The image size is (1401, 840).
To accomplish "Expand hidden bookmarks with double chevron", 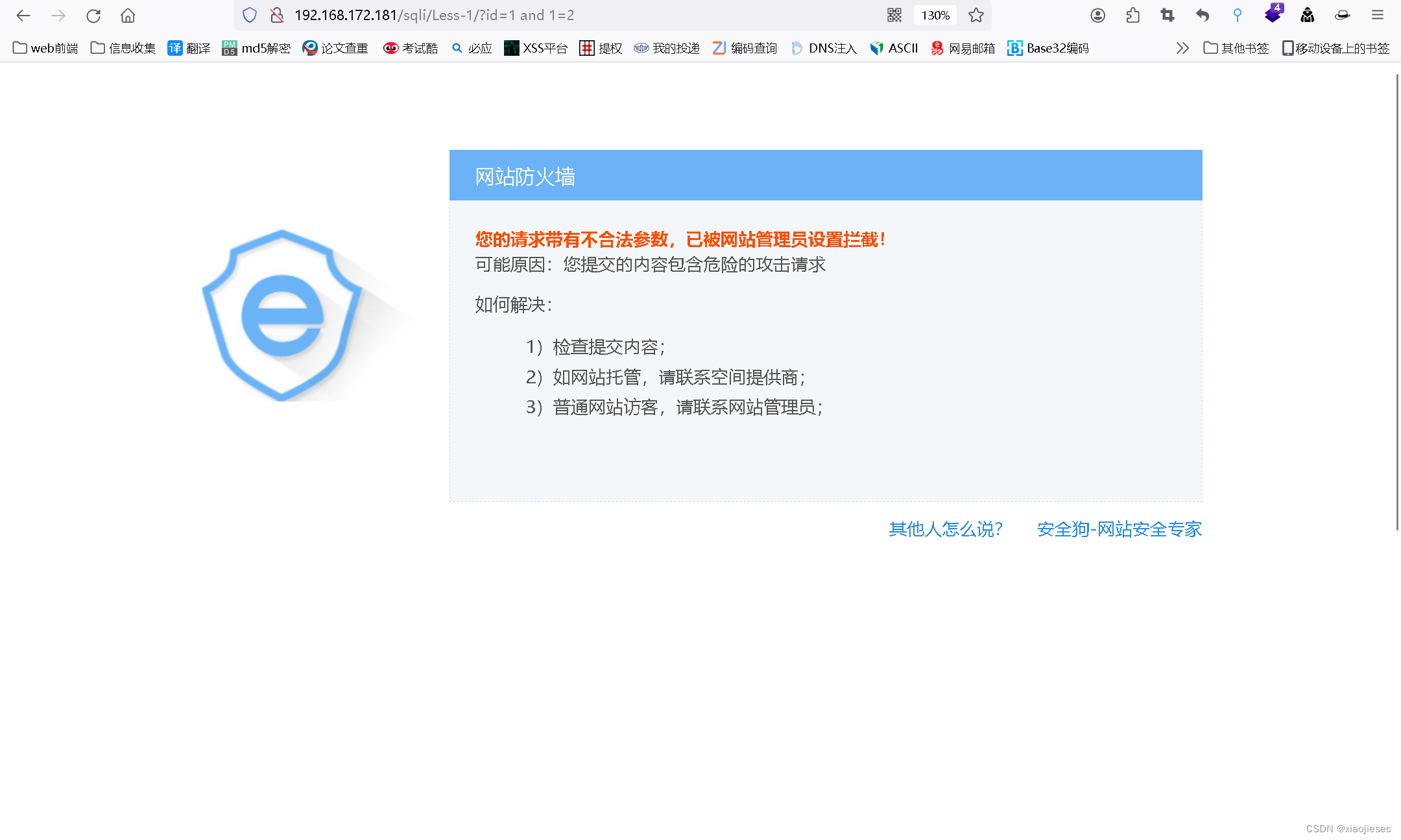I will click(x=1182, y=48).
